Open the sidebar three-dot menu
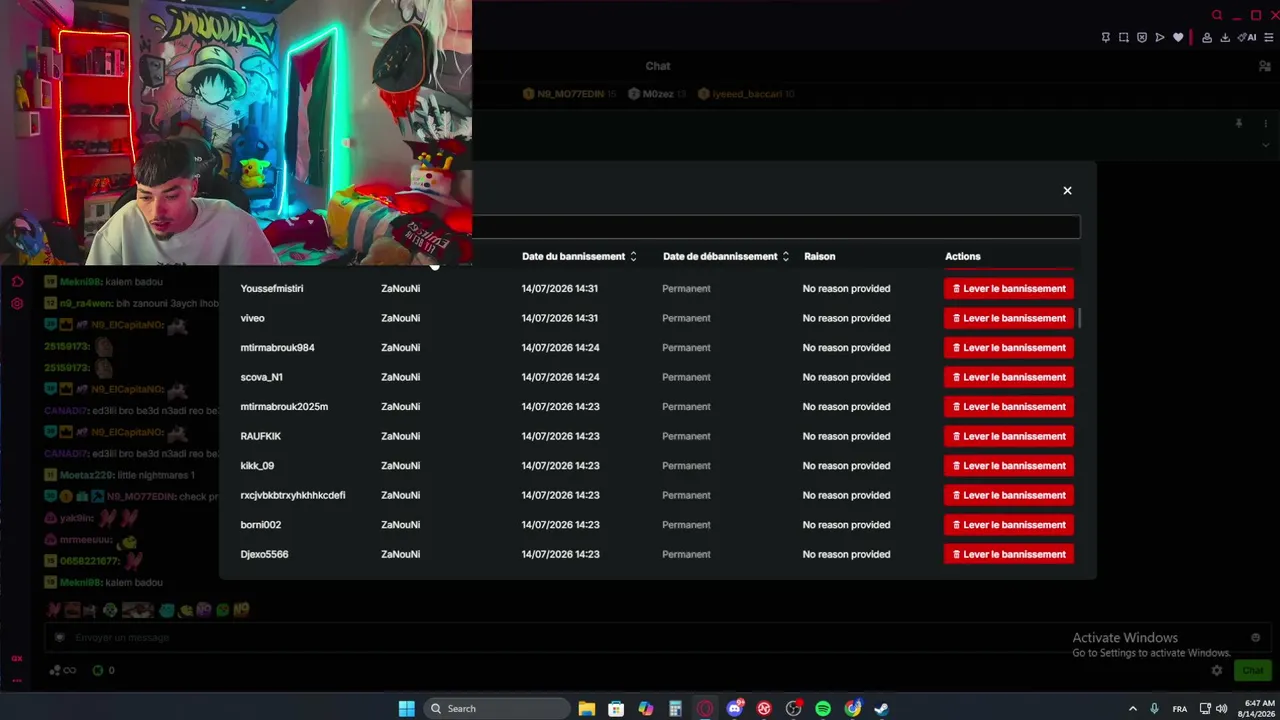 17,680
